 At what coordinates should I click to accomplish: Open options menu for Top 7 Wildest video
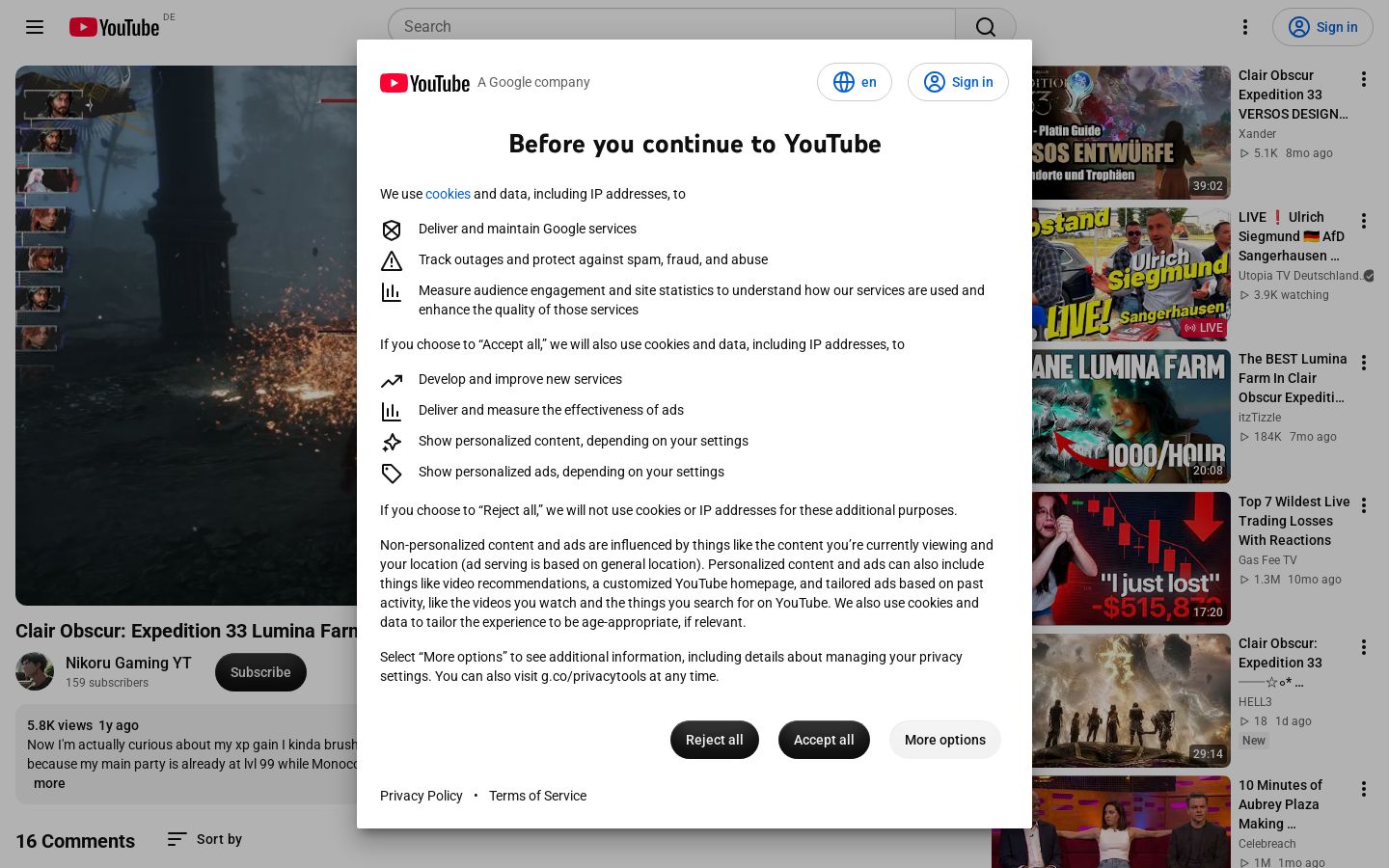pyautogui.click(x=1364, y=505)
